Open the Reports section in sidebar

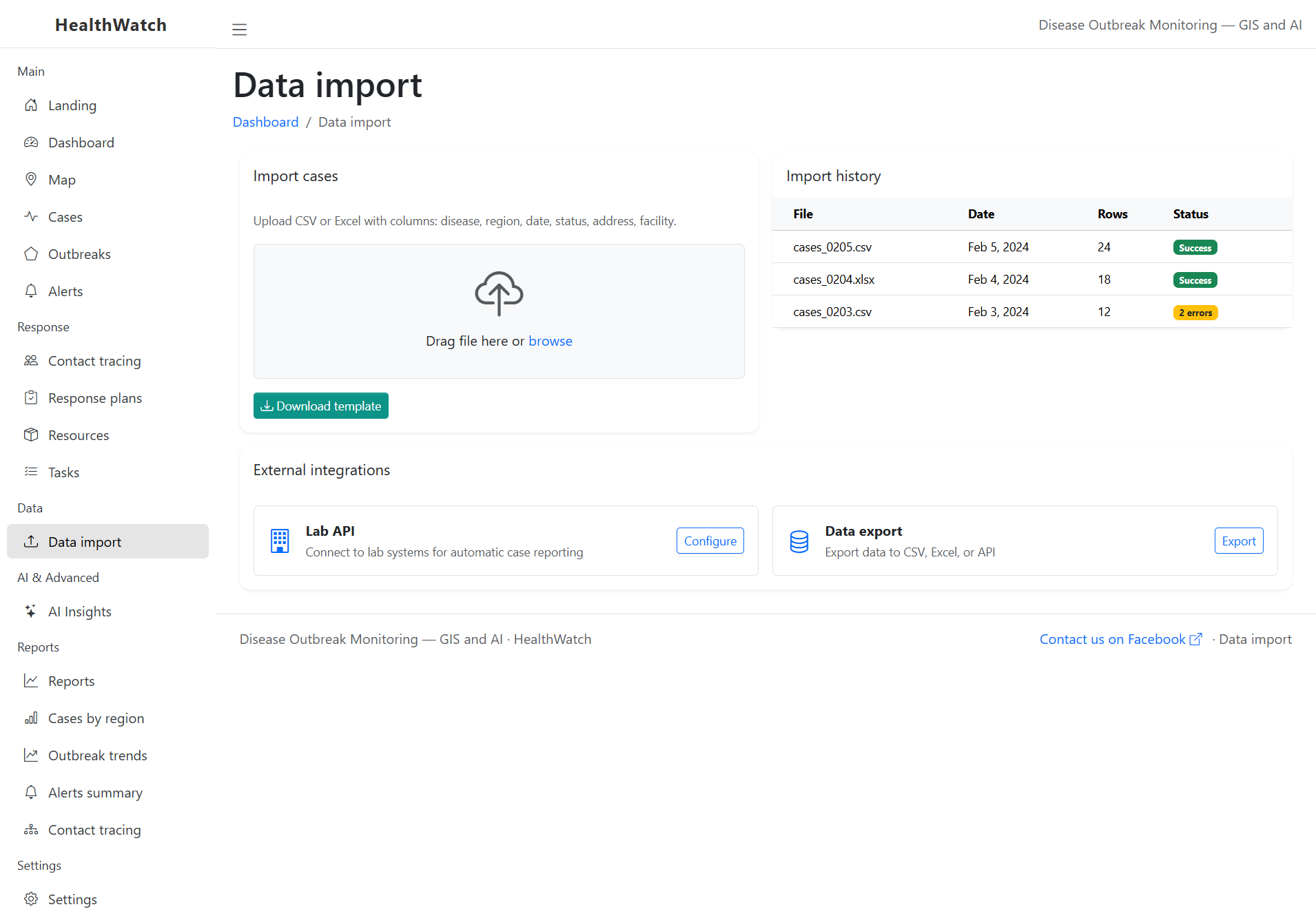(71, 680)
